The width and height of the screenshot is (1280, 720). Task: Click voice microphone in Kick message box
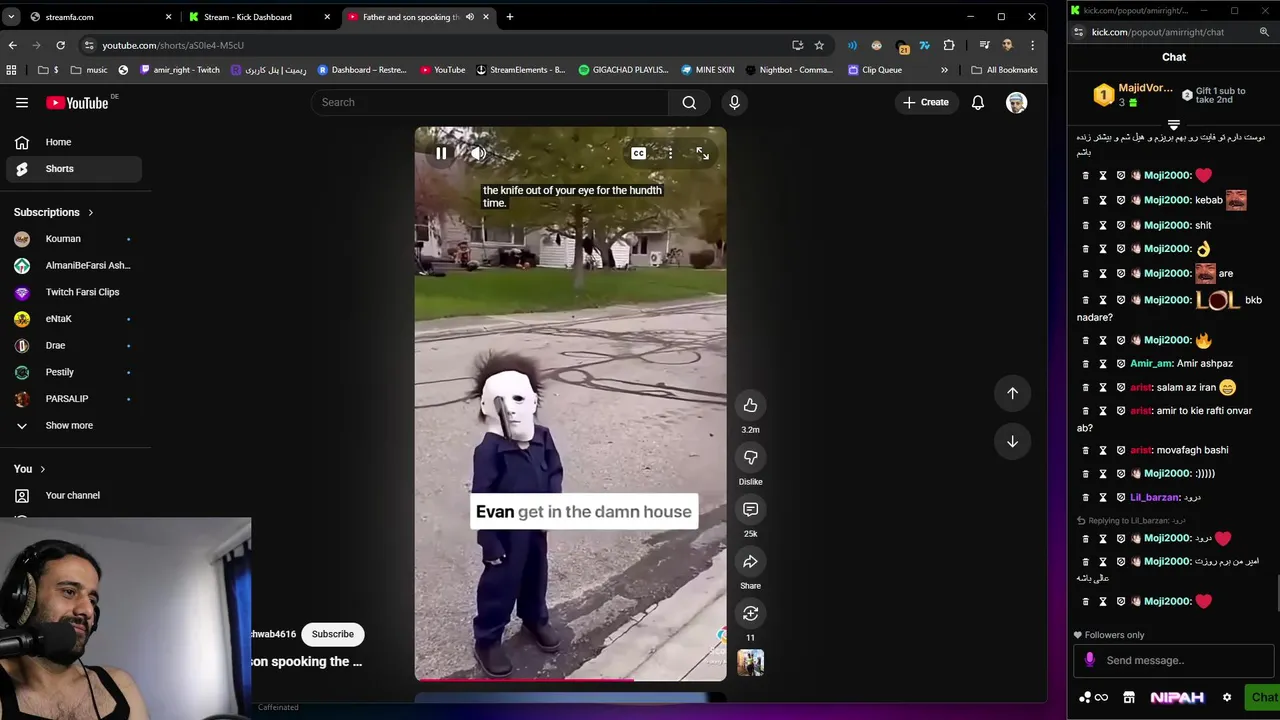point(1089,660)
